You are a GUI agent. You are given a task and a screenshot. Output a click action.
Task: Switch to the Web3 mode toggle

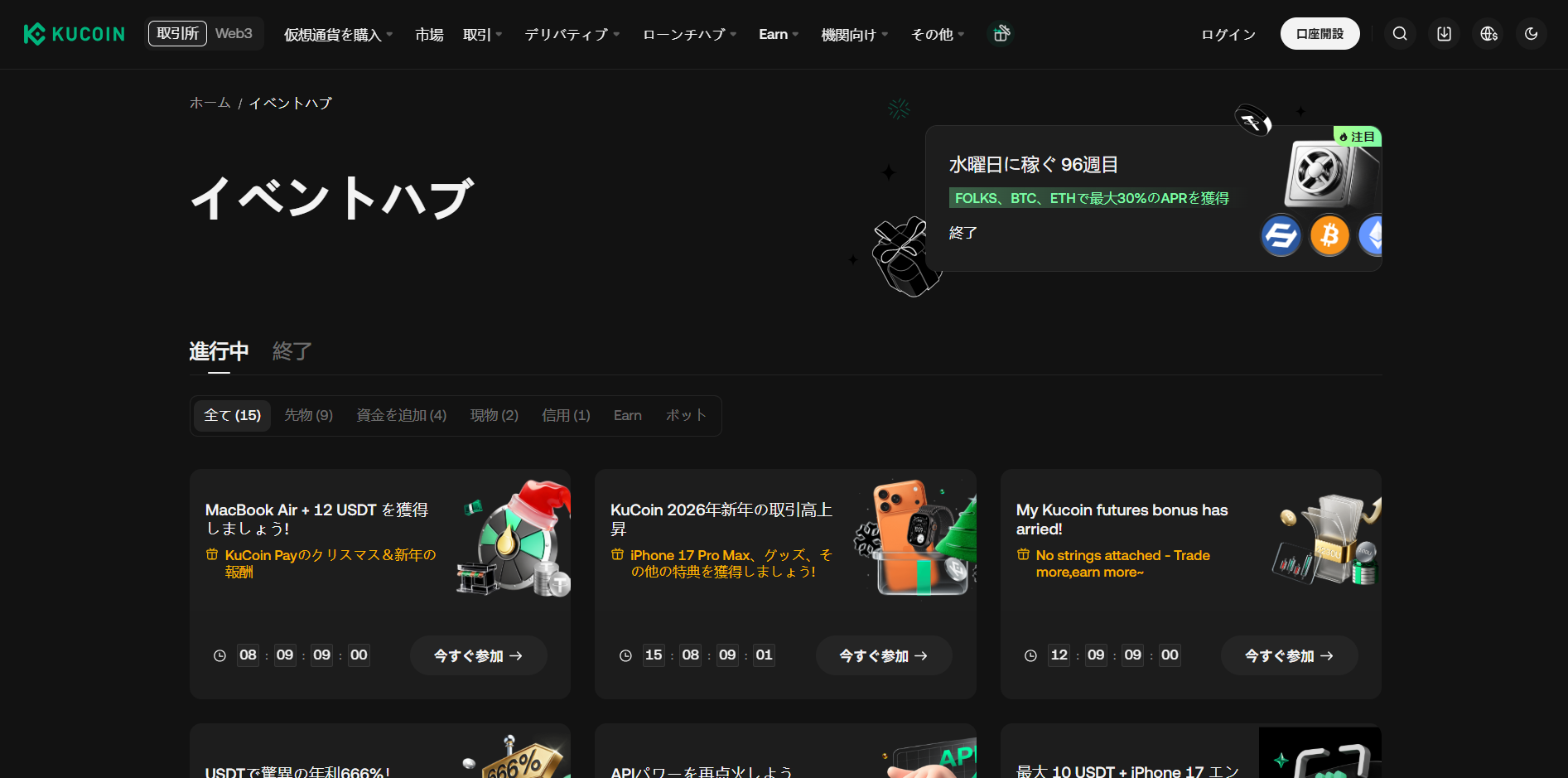[234, 34]
